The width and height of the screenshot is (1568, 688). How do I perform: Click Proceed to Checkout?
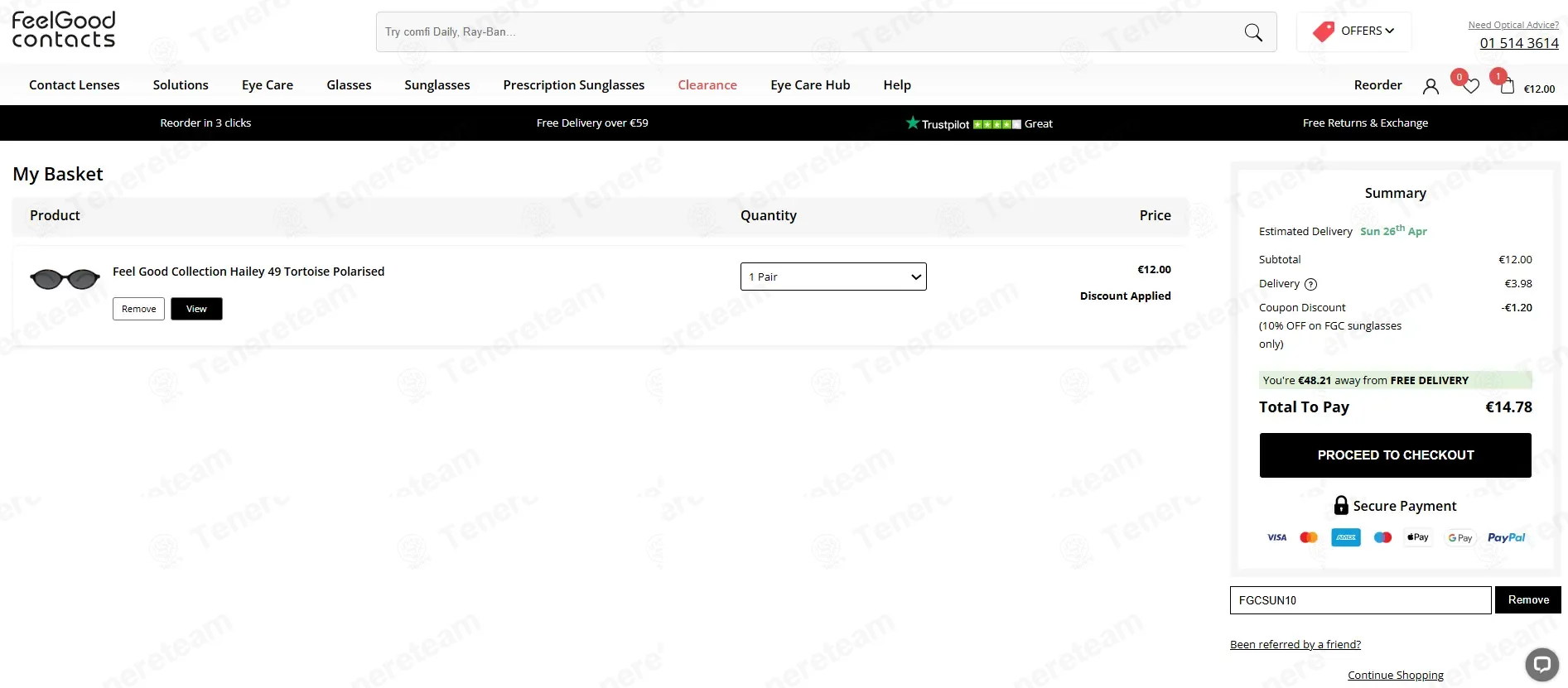point(1396,455)
